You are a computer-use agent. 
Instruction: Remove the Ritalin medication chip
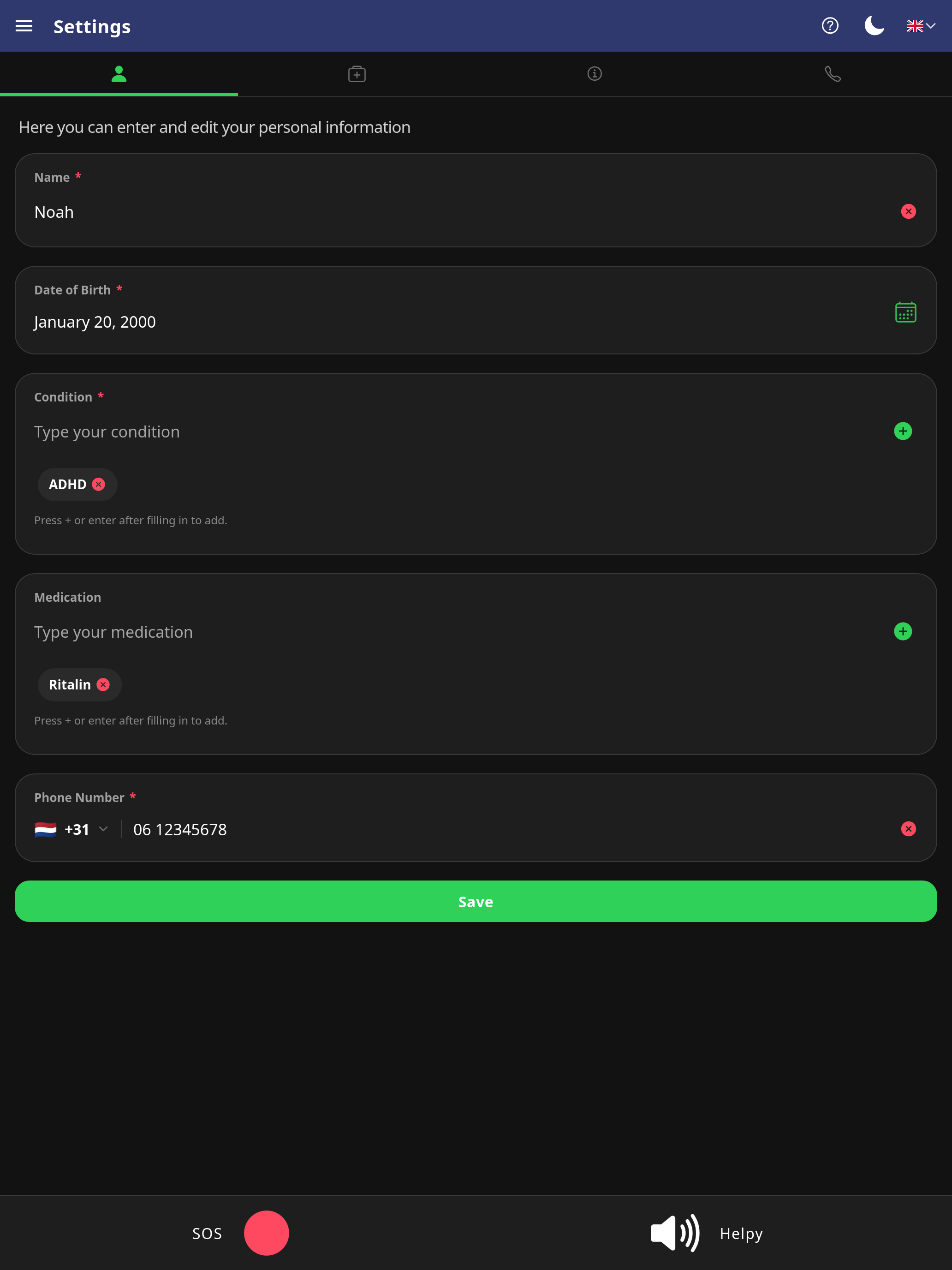[x=103, y=684]
